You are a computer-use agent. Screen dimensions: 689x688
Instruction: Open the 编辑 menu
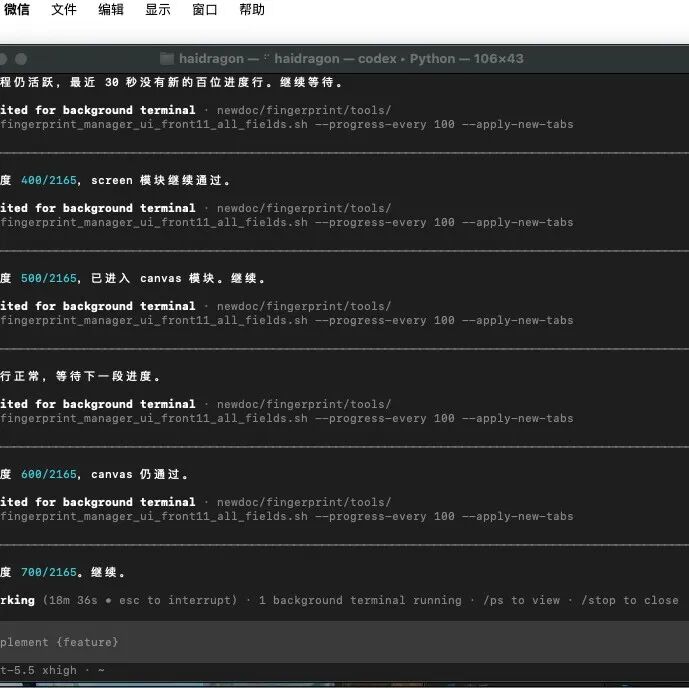click(x=111, y=9)
